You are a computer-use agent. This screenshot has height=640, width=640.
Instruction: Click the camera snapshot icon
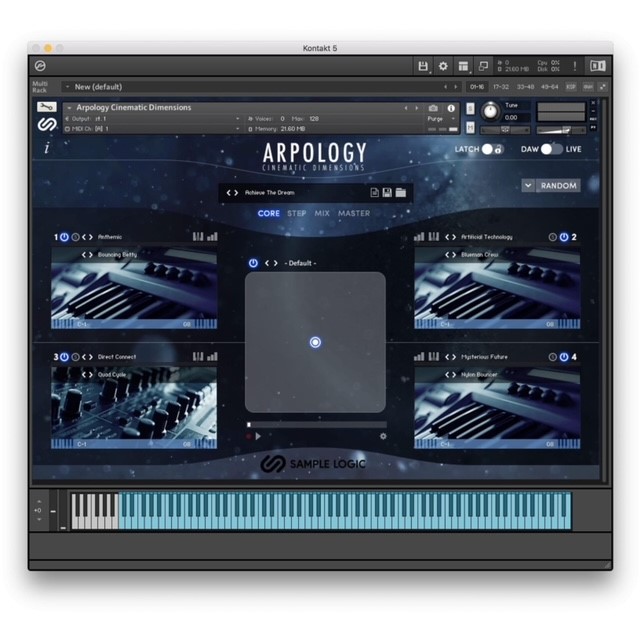tap(433, 108)
